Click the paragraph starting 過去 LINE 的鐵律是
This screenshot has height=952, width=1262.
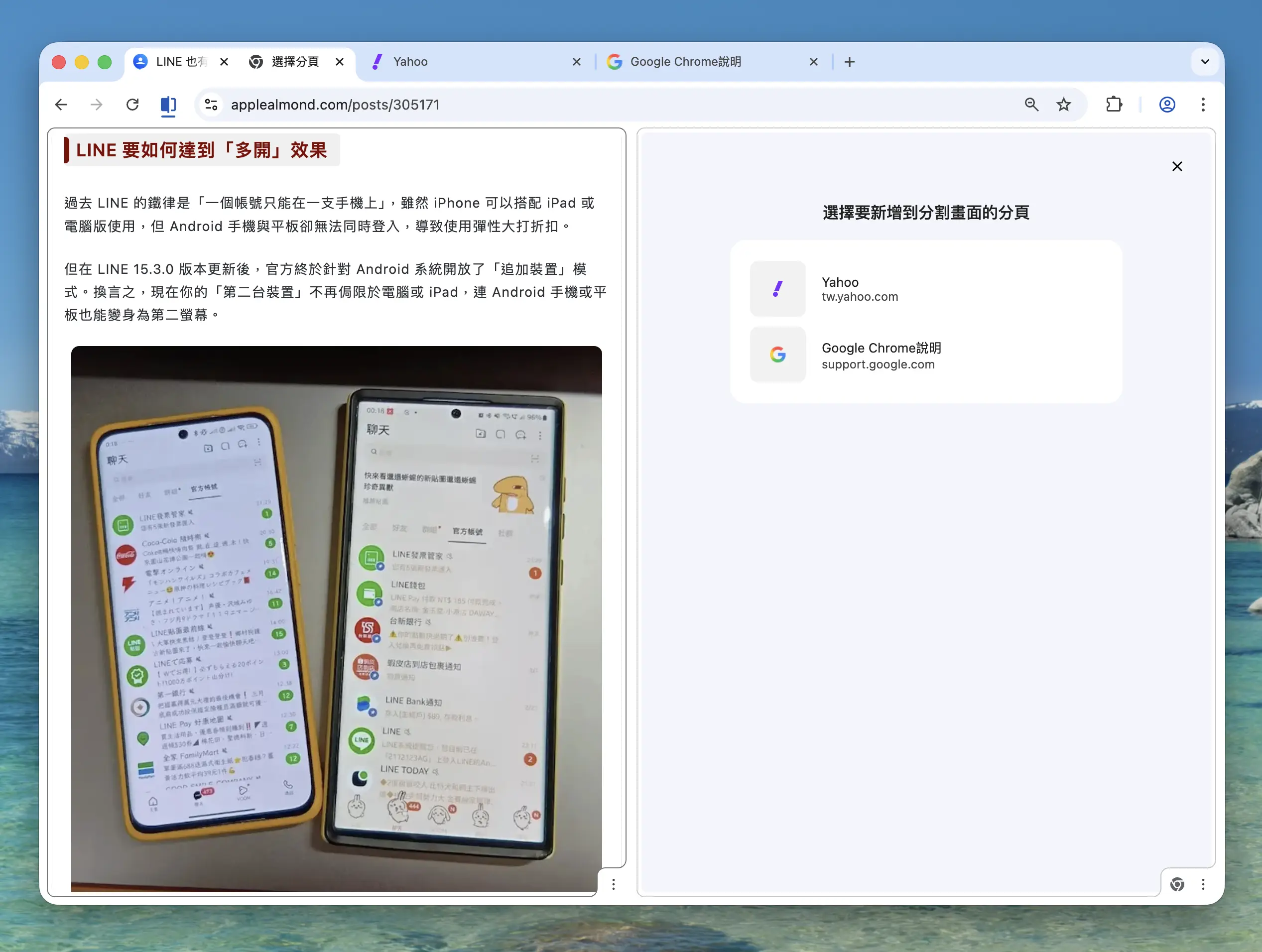330,215
